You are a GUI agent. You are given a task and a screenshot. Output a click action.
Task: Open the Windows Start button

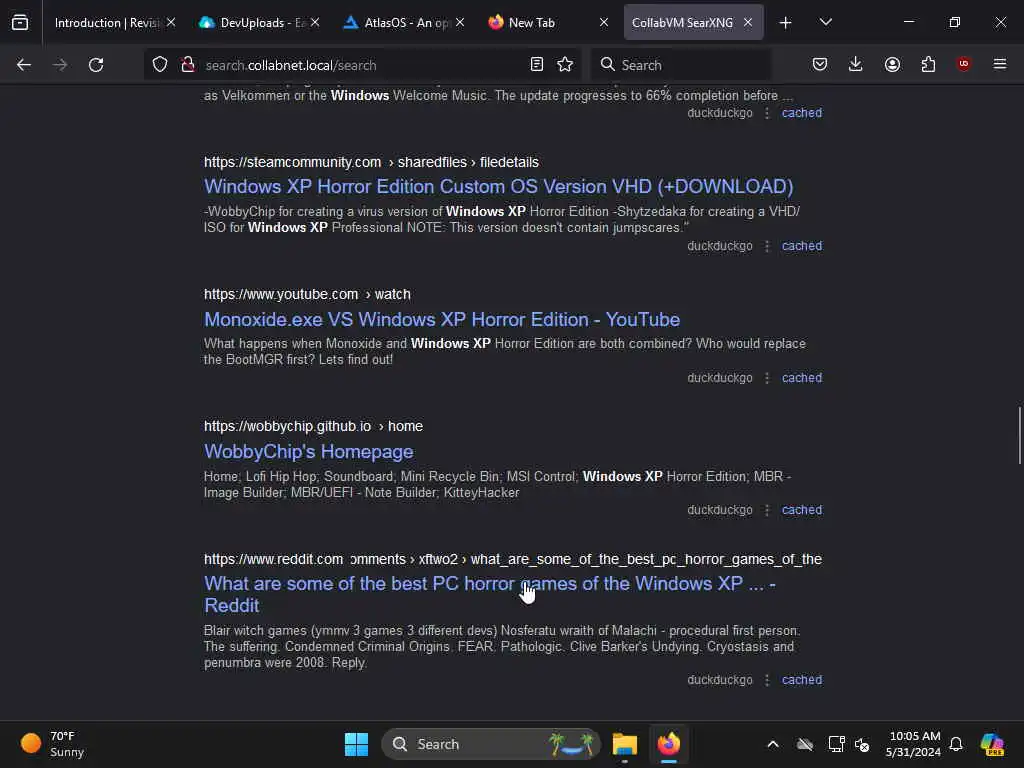point(357,744)
